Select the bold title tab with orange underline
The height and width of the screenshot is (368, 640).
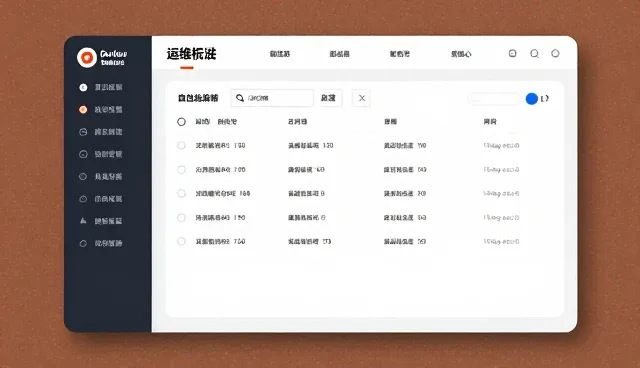tap(191, 54)
